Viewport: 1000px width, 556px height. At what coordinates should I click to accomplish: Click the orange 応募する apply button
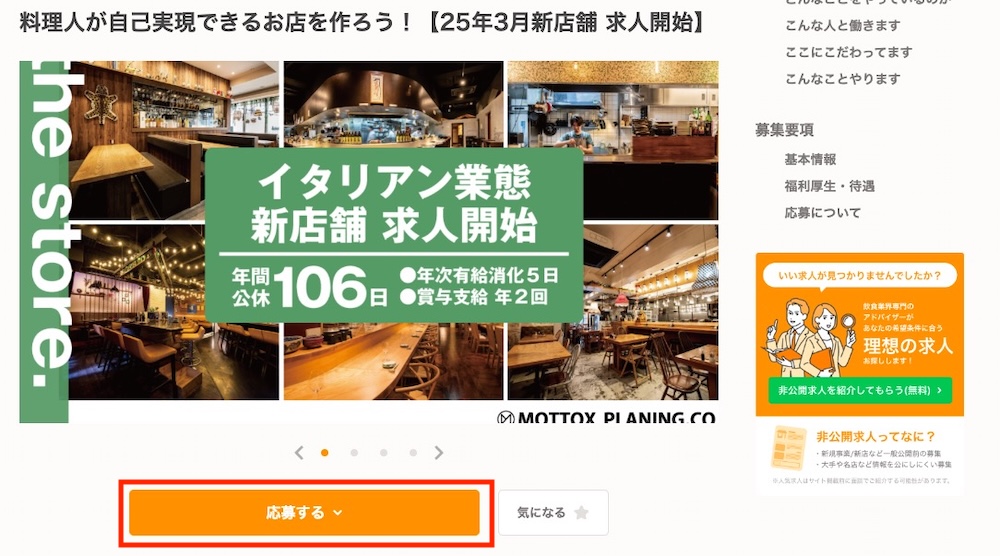pyautogui.click(x=304, y=513)
